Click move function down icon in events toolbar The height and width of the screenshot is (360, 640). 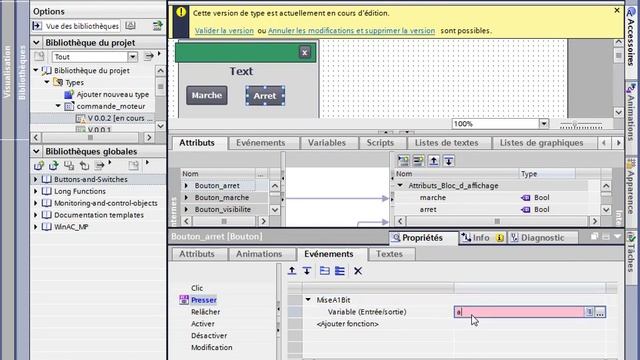(x=307, y=271)
